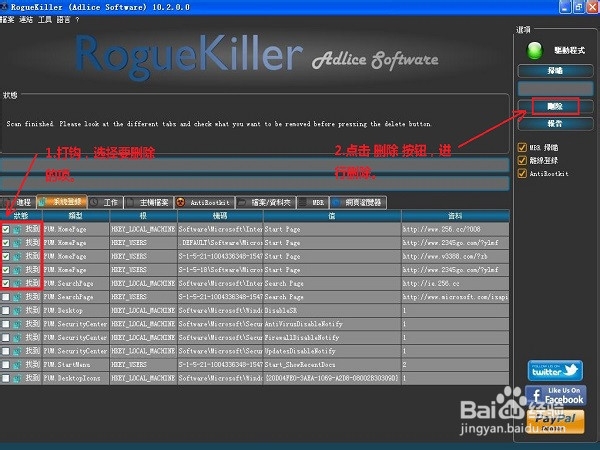Viewport: 600px width, 450px height.
Task: Uncheck the http://www.256.cc/?008 HomePage entry
Action: (x=6, y=230)
